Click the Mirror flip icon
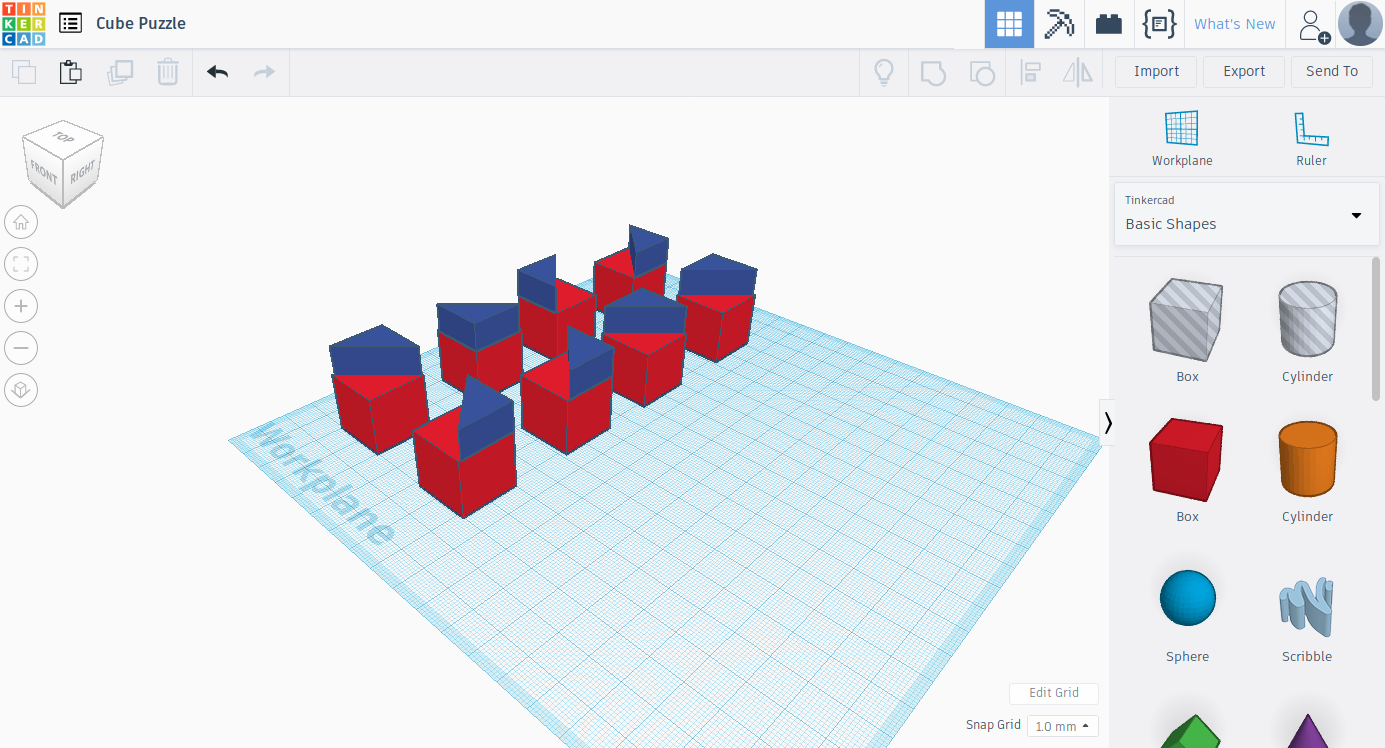The width and height of the screenshot is (1385, 748). [x=1077, y=72]
